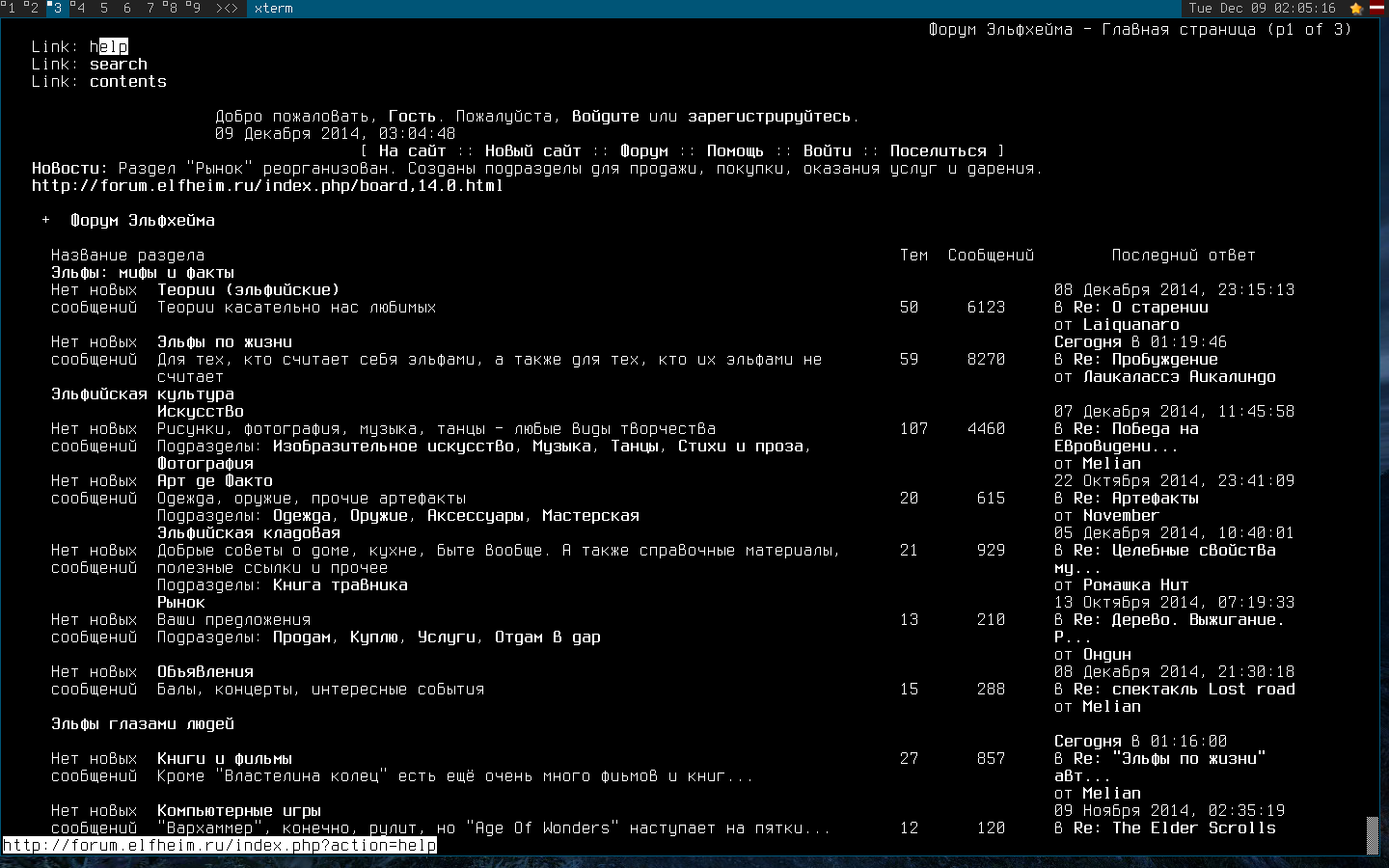1389x868 pixels.
Task: Open the 'Фотография' sub-board
Action: pyautogui.click(x=205, y=463)
